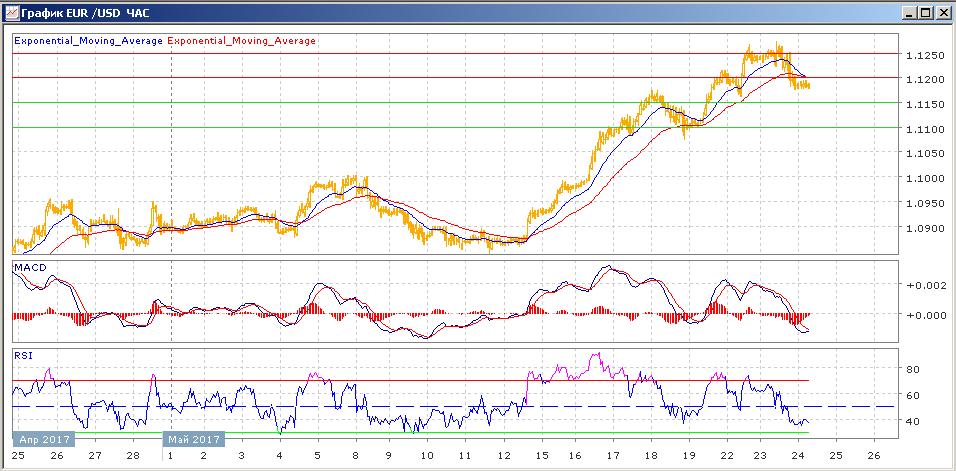Screen dimensions: 956x471
Task: Click the RSI scale value 80
Action: [x=913, y=369]
